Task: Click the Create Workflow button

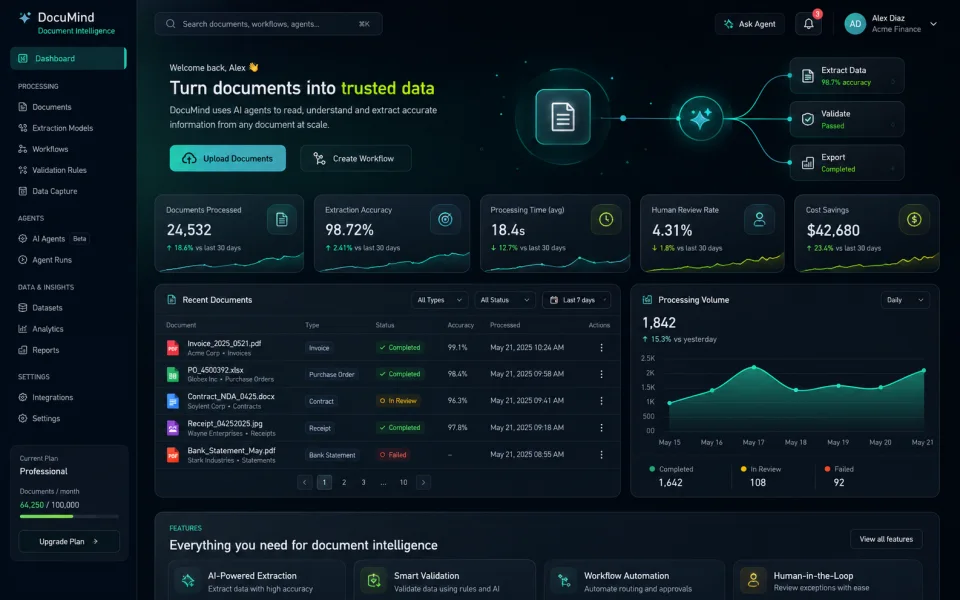Action: 356,159
